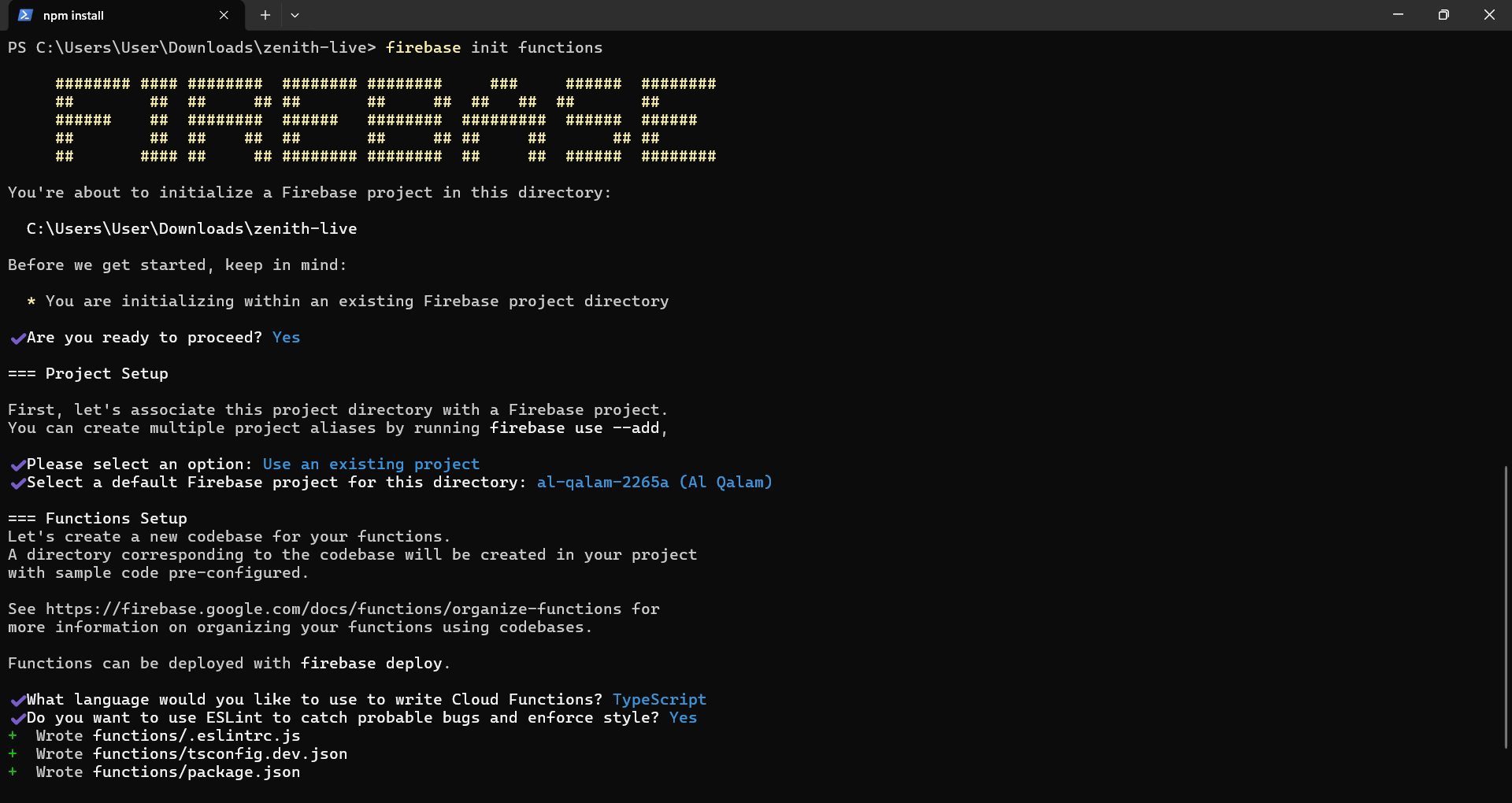Click the "=== Project Setup" heading

(88, 374)
